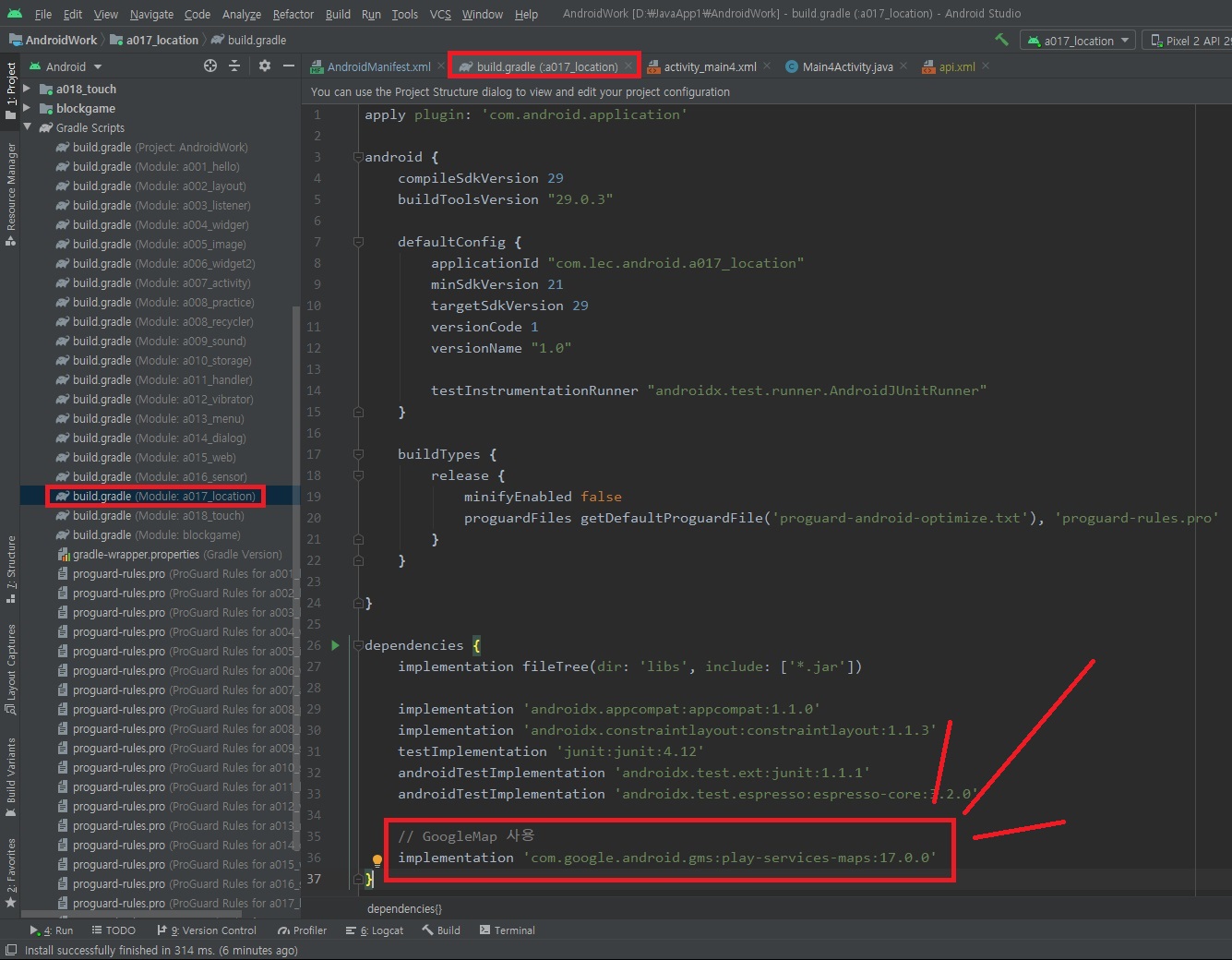Click the yellow lightbulb intention icon
Viewport: 1232px width, 960px height.
(x=377, y=860)
